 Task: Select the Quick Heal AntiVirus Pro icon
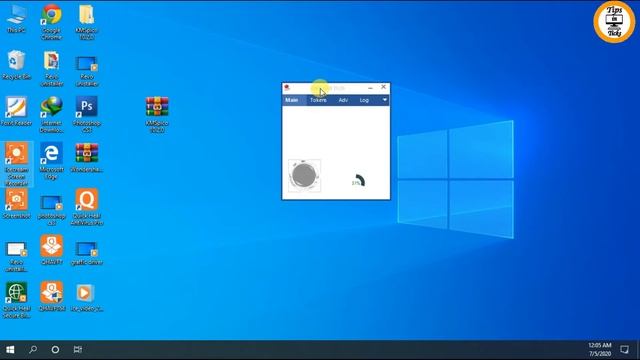[x=87, y=207]
